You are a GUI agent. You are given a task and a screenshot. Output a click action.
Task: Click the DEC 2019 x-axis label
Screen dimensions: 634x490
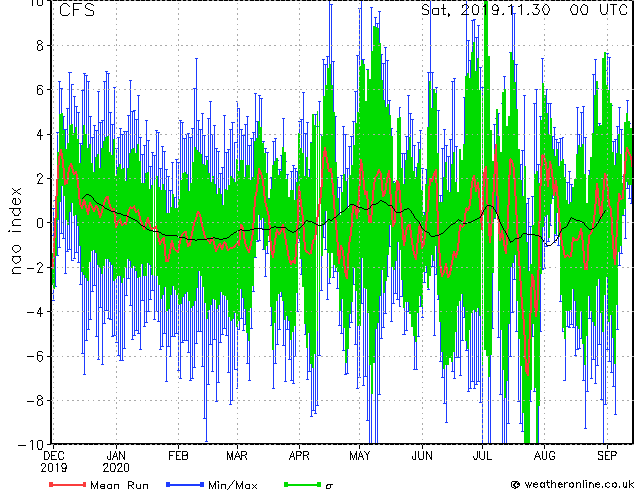coord(53,462)
